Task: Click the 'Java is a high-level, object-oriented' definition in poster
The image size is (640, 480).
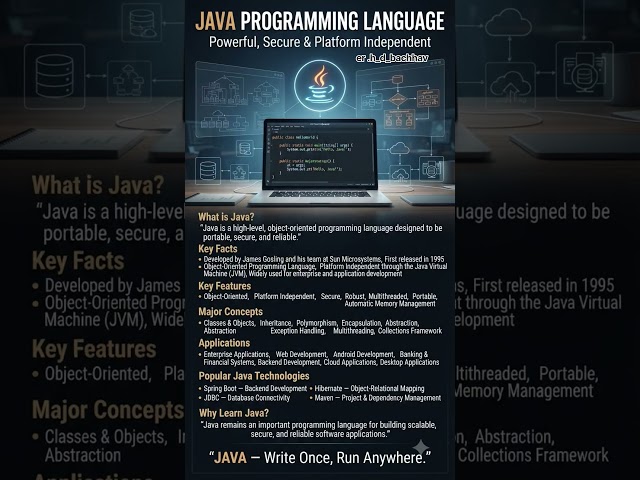Action: tap(321, 232)
